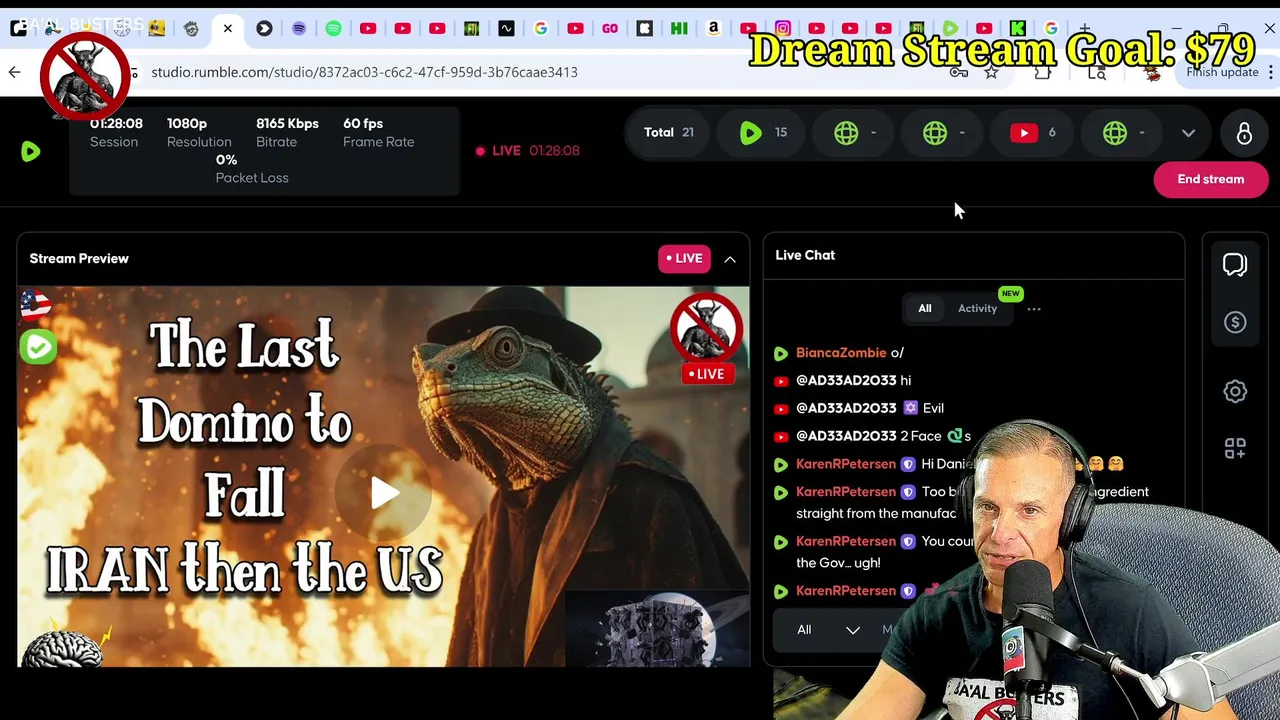Switch to the Kick browser tab
This screenshot has height=720, width=1280.
click(x=1017, y=28)
